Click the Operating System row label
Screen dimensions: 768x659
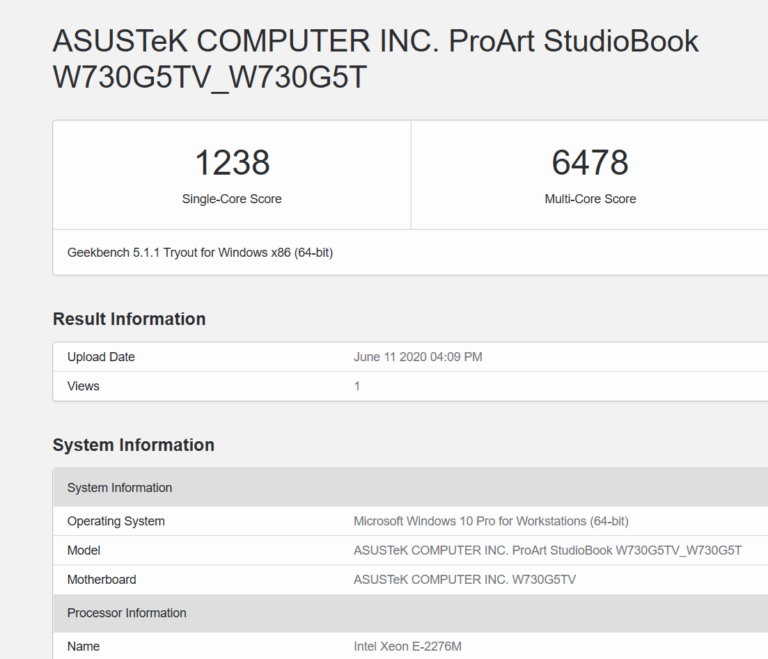pos(116,521)
